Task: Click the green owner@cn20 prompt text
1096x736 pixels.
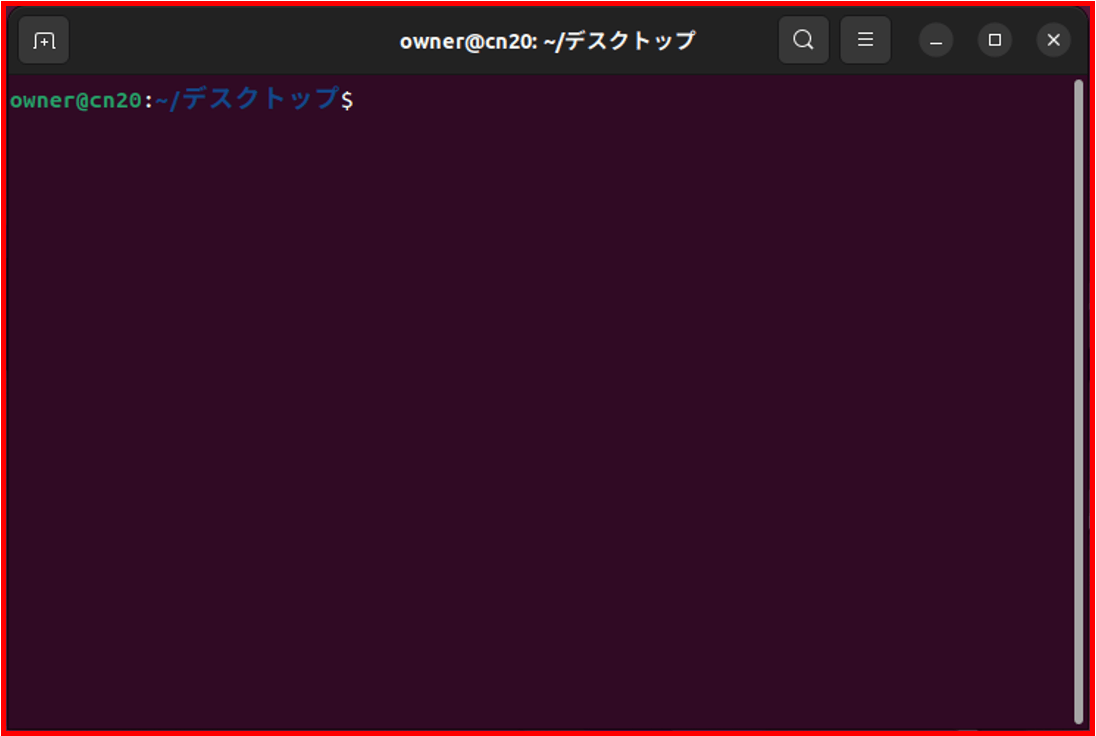Action: tap(76, 100)
